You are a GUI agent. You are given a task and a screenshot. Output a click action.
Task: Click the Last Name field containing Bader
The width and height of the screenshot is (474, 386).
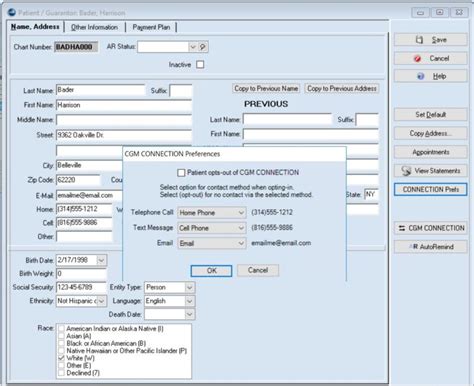coord(100,90)
